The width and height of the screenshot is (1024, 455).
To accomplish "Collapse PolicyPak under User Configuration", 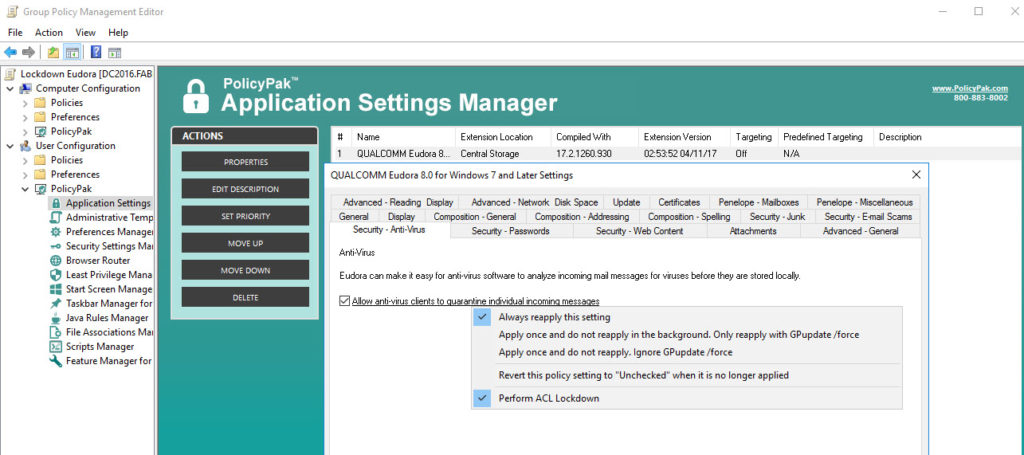I will tap(25, 189).
